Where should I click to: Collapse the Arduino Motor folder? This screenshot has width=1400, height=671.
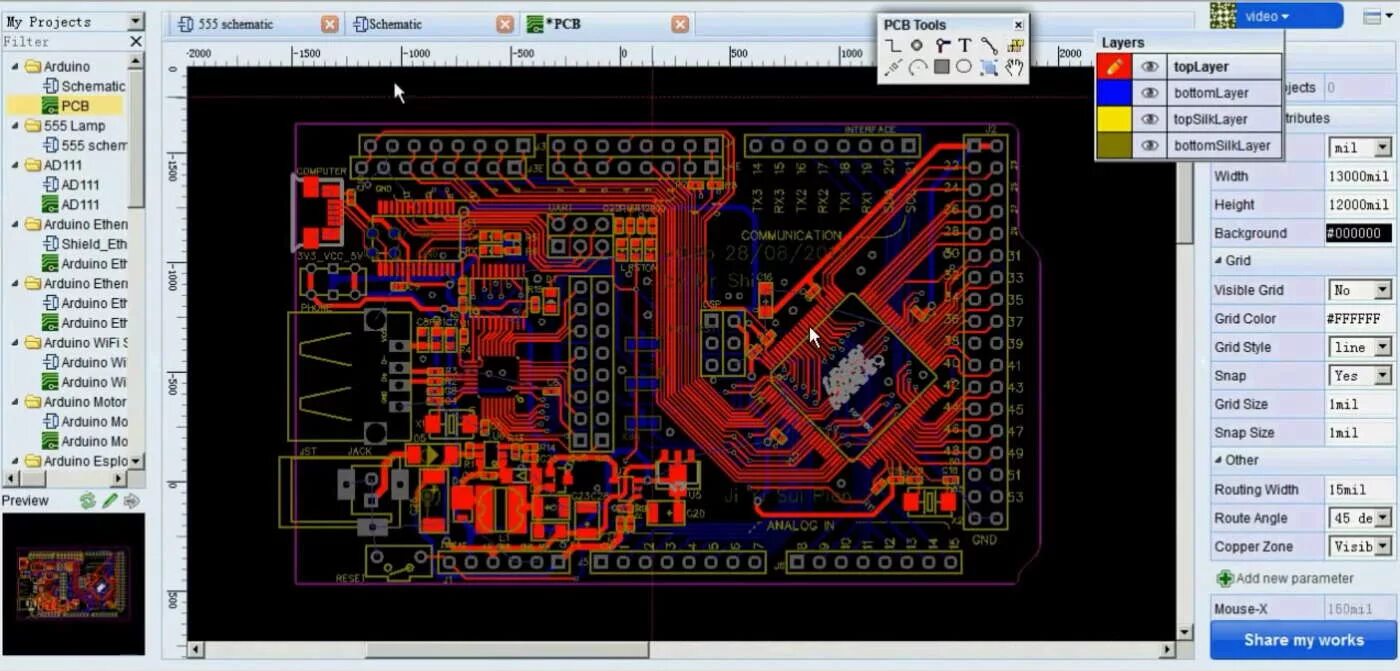(x=15, y=402)
